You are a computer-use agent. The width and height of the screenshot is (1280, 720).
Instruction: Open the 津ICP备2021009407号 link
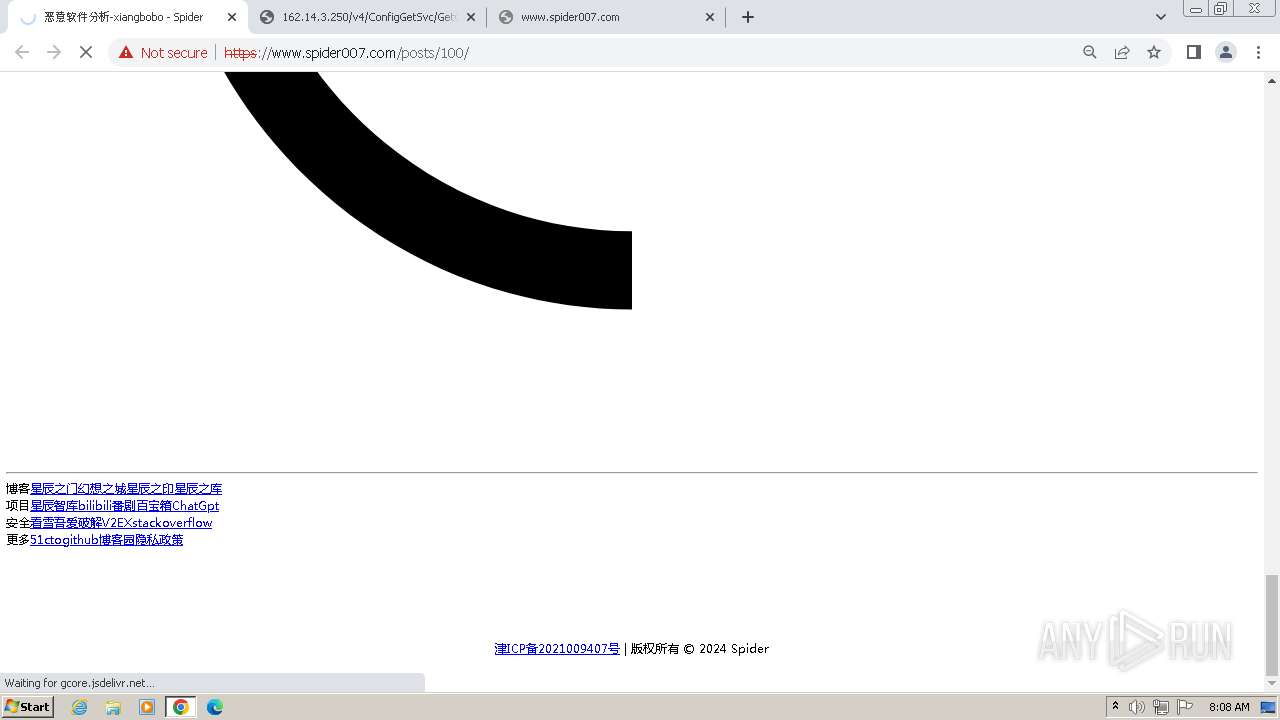click(557, 649)
